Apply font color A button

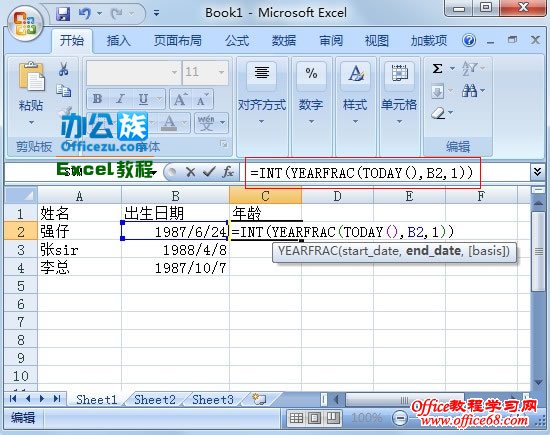point(169,123)
